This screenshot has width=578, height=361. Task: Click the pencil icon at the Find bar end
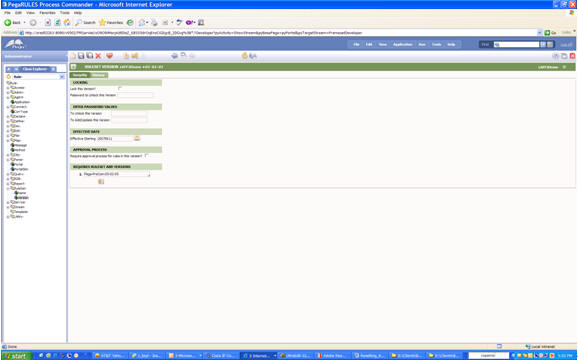[550, 45]
